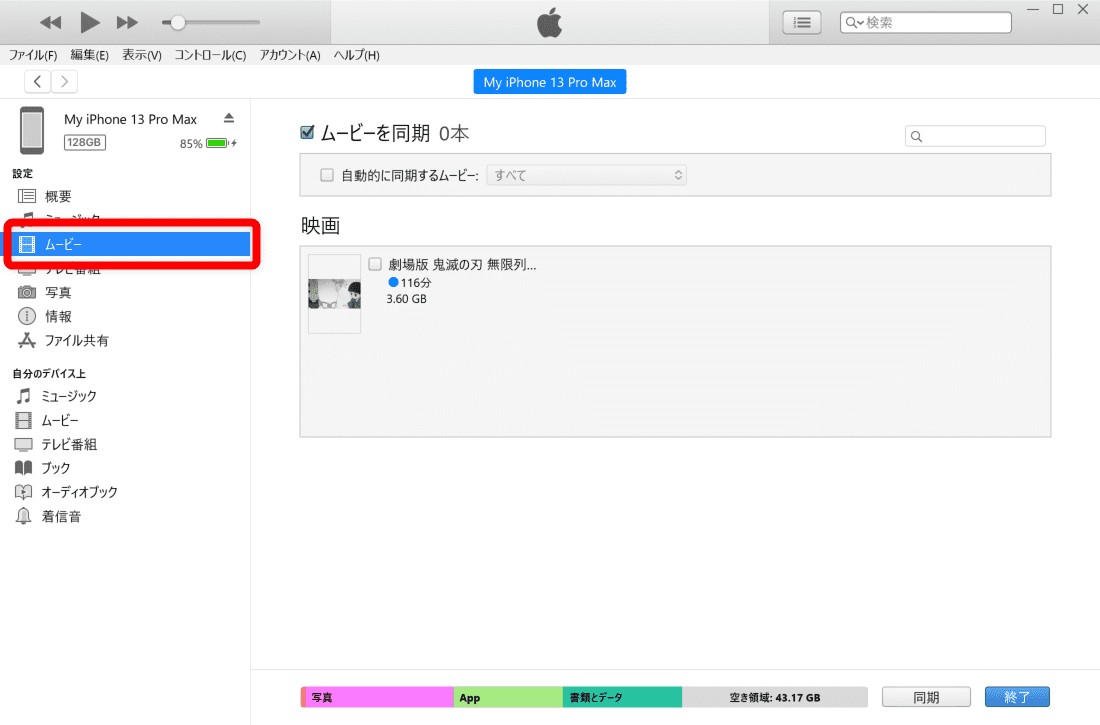Open the 編集(E) menu
This screenshot has width=1100, height=725.
point(89,55)
